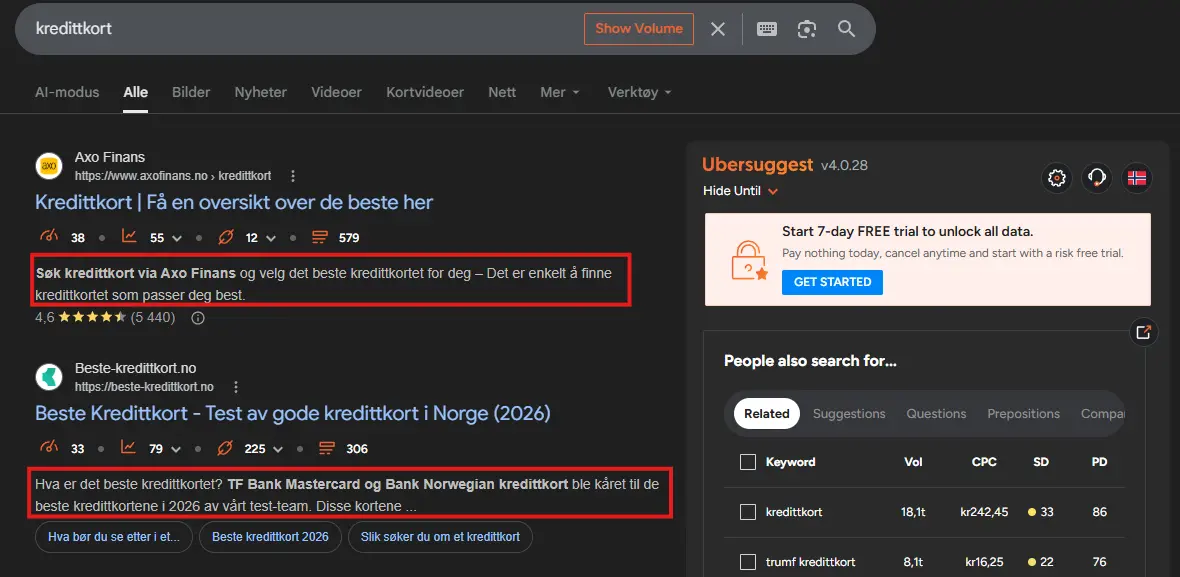Tick the checkbox for trumf kredittkort
Screen dimensions: 1180x577
pyautogui.click(x=747, y=562)
